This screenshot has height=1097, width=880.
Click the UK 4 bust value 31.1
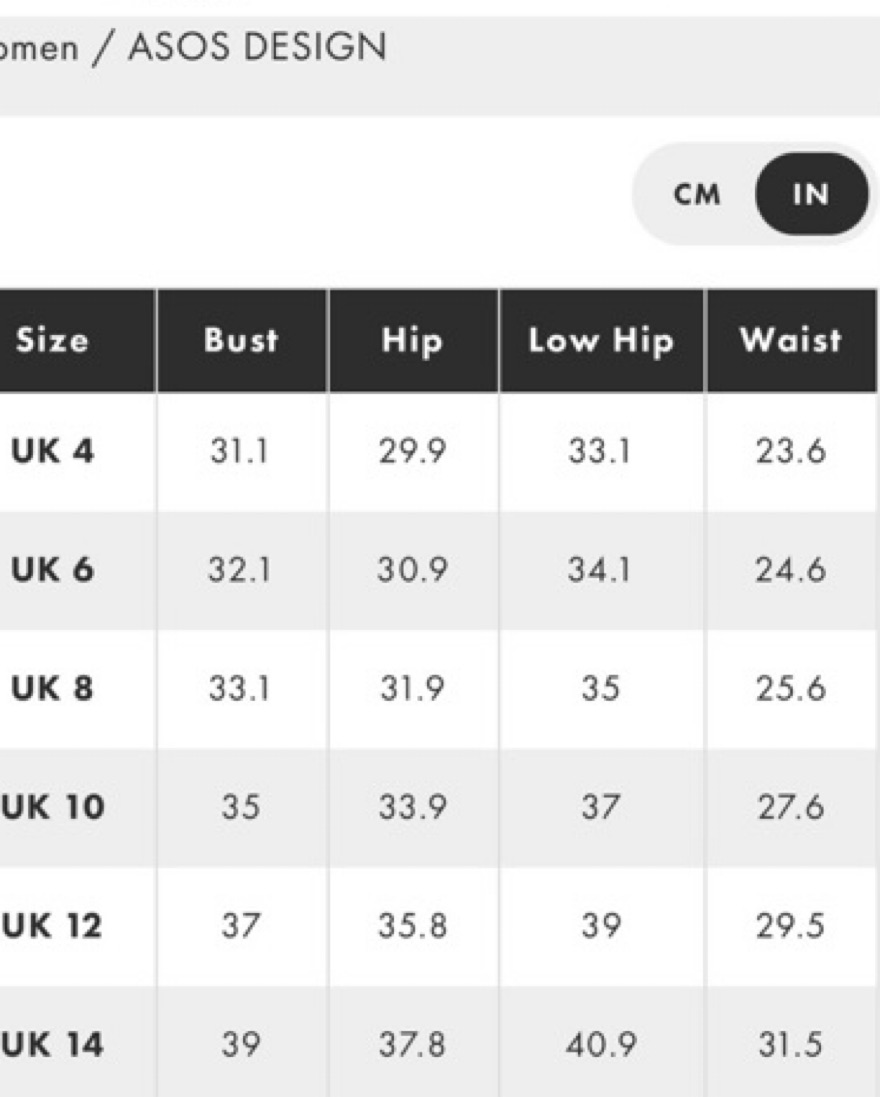[239, 451]
